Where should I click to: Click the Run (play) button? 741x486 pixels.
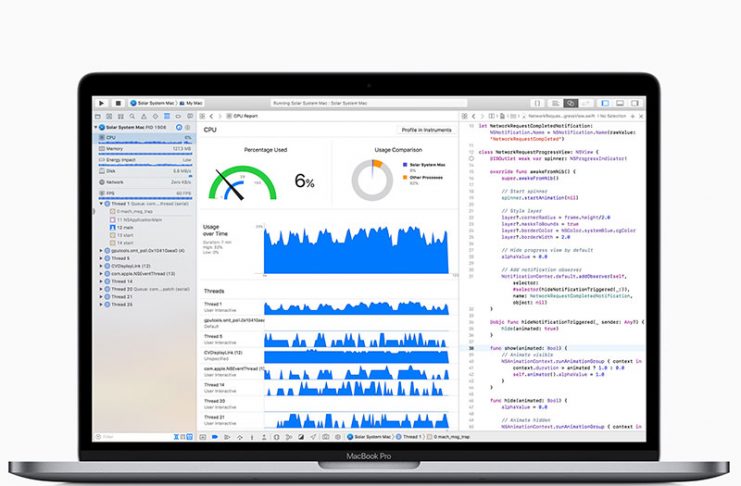pos(102,102)
